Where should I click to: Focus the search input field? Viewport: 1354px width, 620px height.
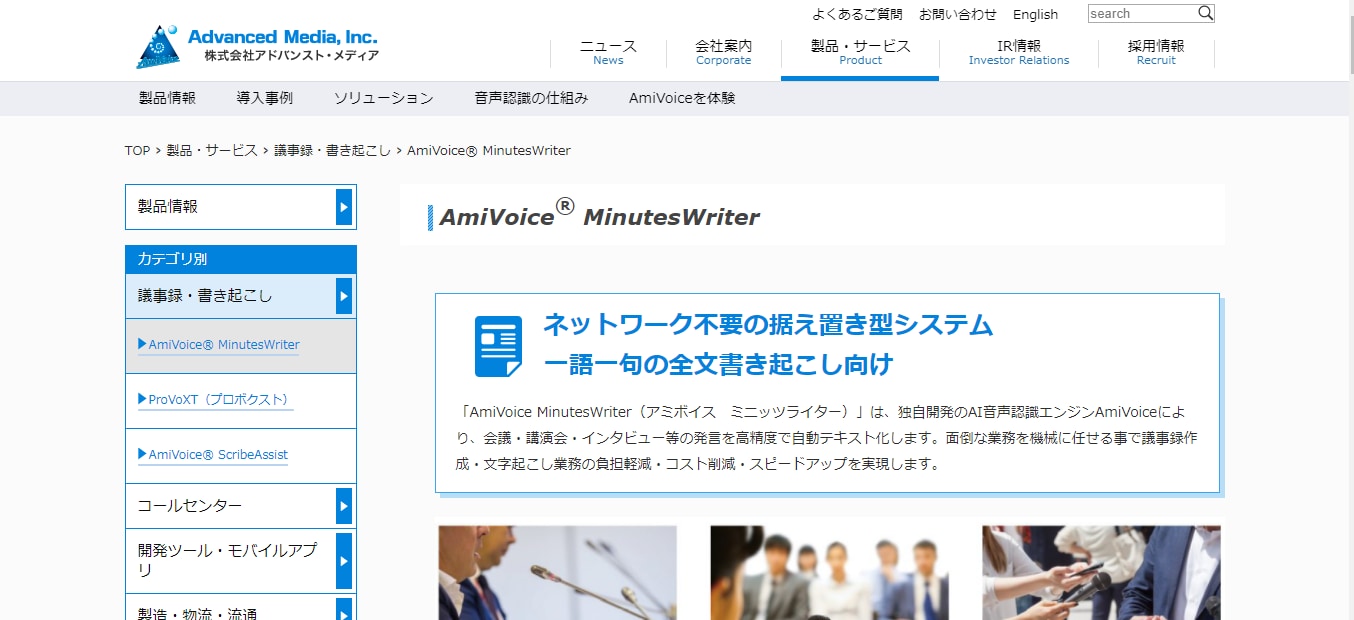pyautogui.click(x=1142, y=13)
